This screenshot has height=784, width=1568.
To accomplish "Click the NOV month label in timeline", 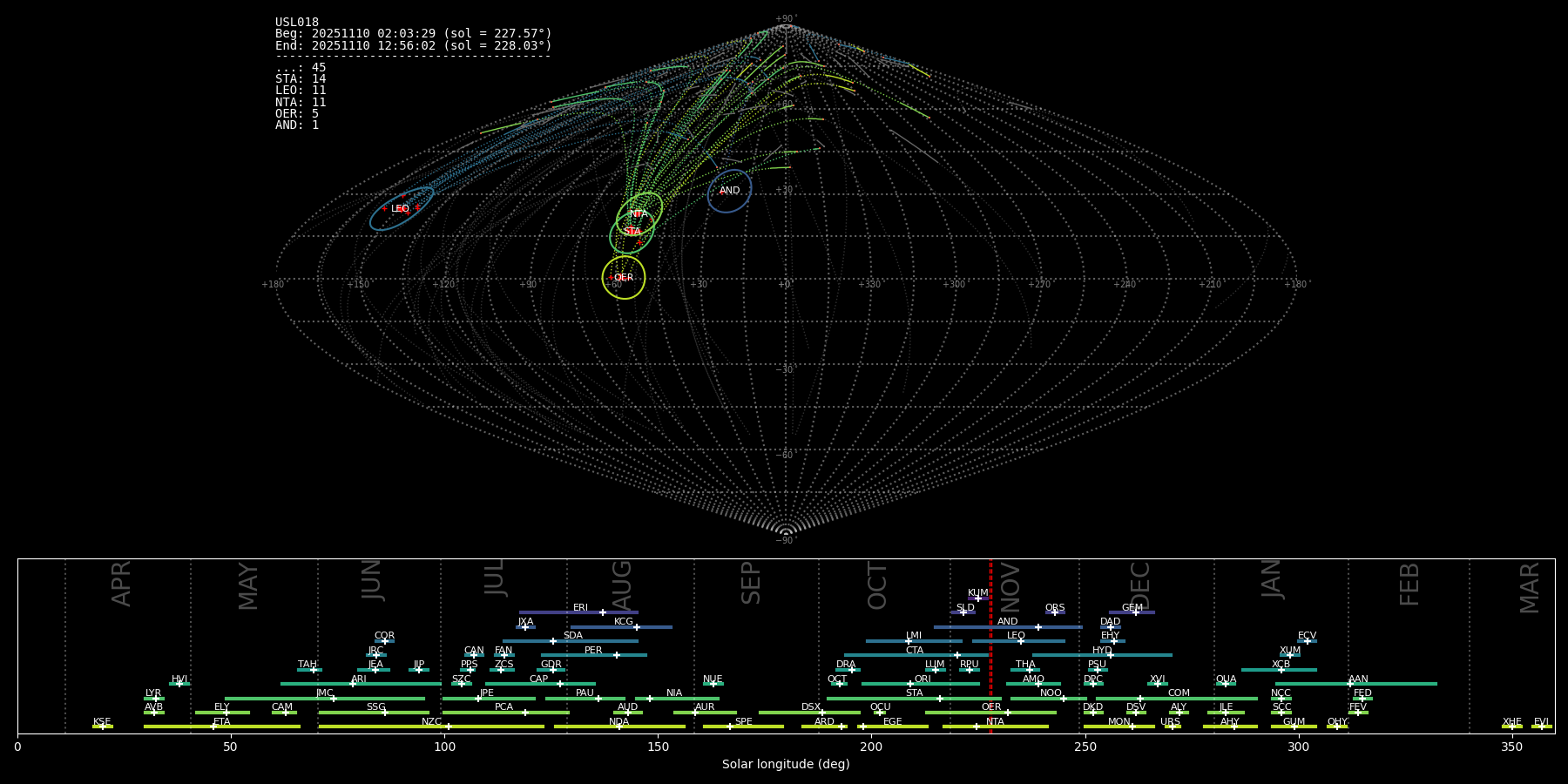I will tap(1010, 586).
